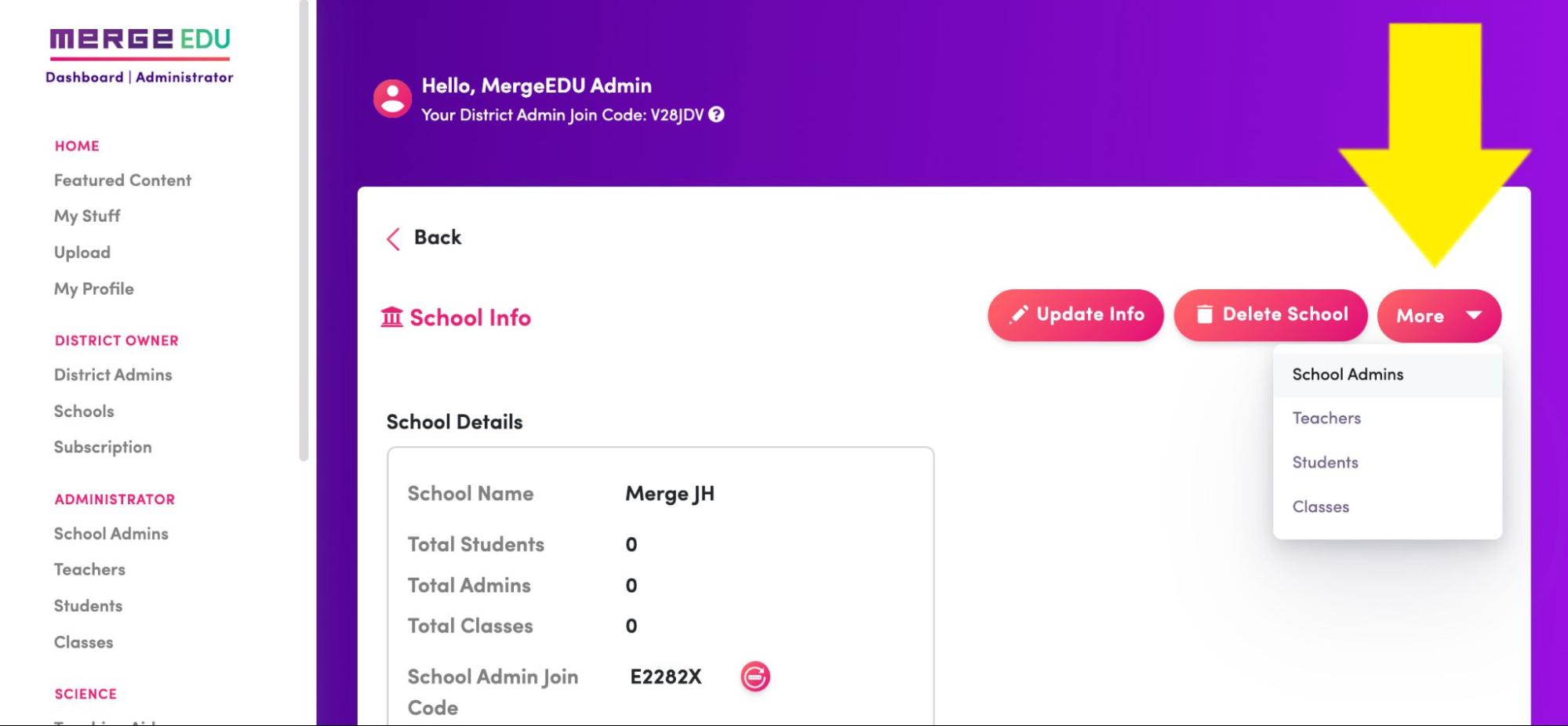Image resolution: width=1568 pixels, height=726 pixels.
Task: Click the back chevron arrow
Action: (393, 238)
